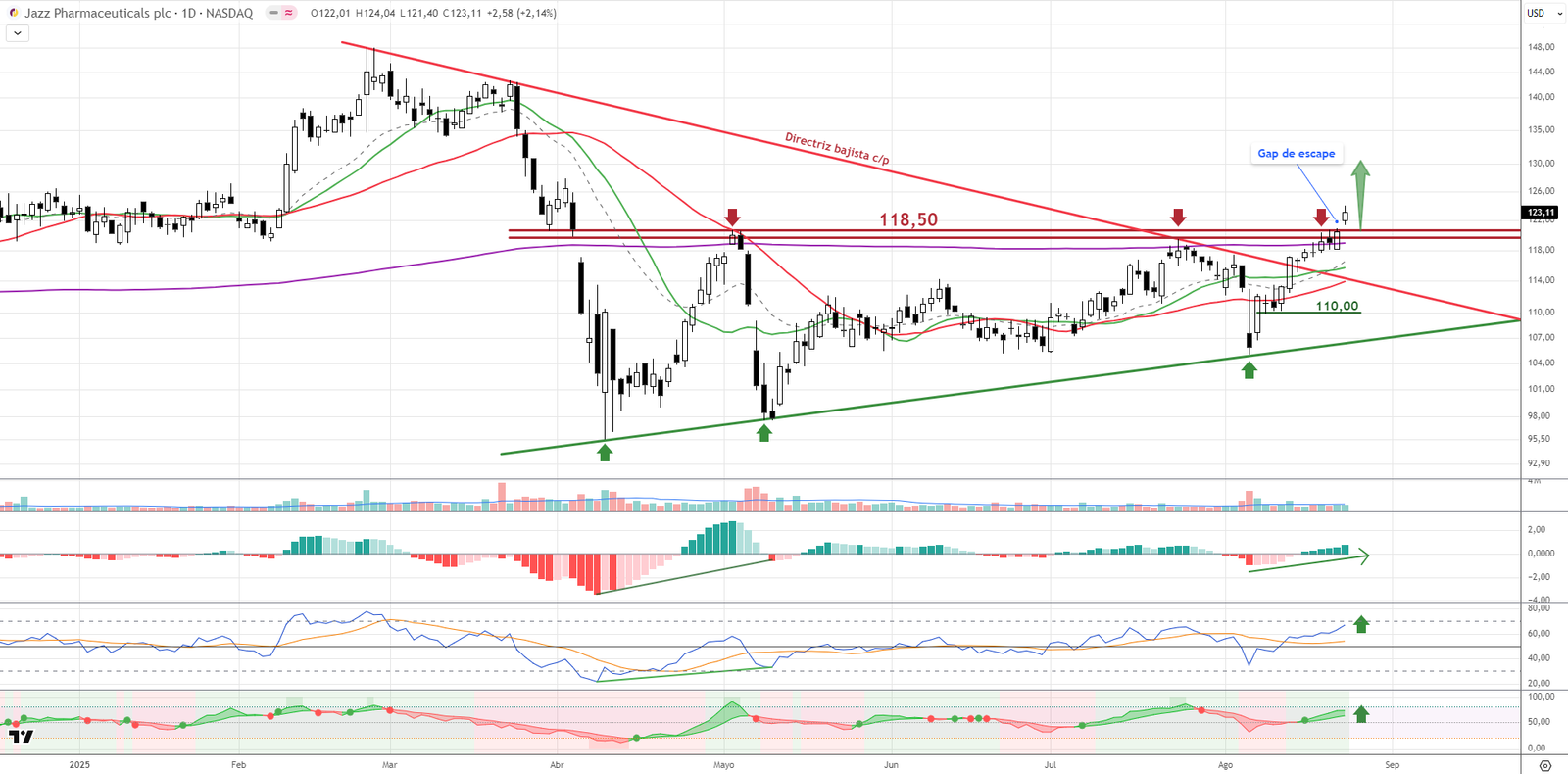Viewport: 1568px width, 774px height.
Task: Click the 'Sep' time axis label
Action: (x=1392, y=765)
